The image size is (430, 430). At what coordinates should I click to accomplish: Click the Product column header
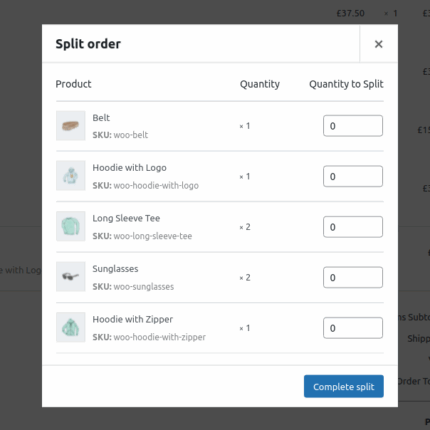[x=73, y=84]
